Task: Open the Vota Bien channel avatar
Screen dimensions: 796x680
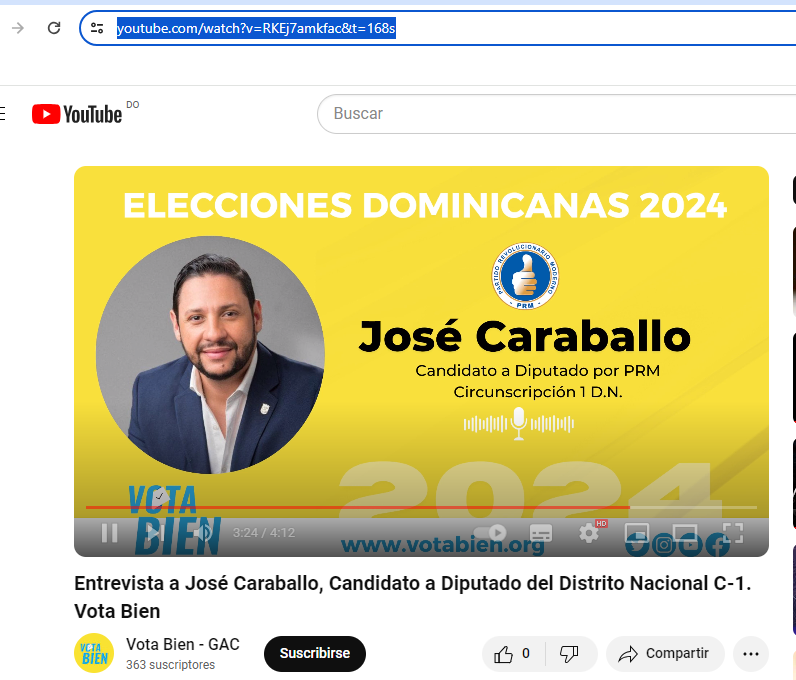Action: click(94, 653)
